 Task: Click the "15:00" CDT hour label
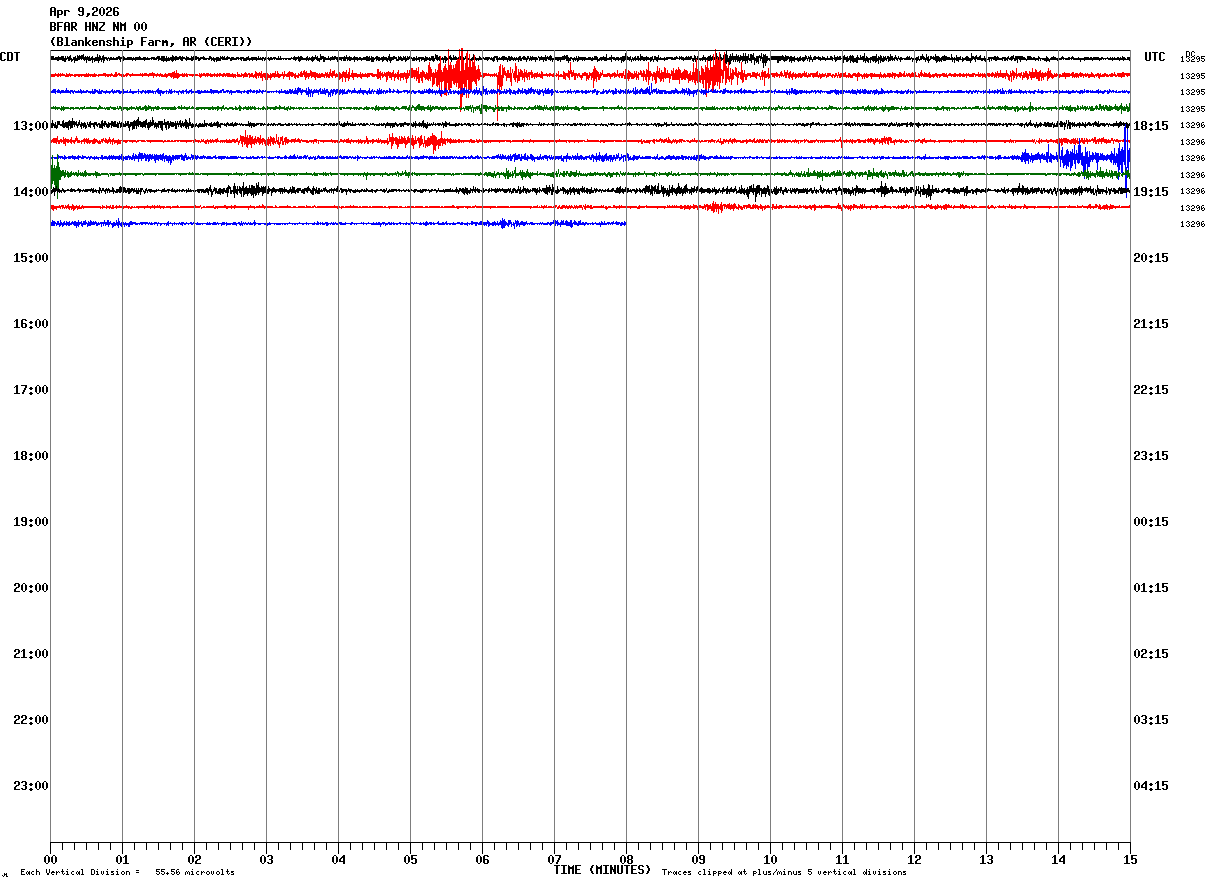pyautogui.click(x=31, y=258)
